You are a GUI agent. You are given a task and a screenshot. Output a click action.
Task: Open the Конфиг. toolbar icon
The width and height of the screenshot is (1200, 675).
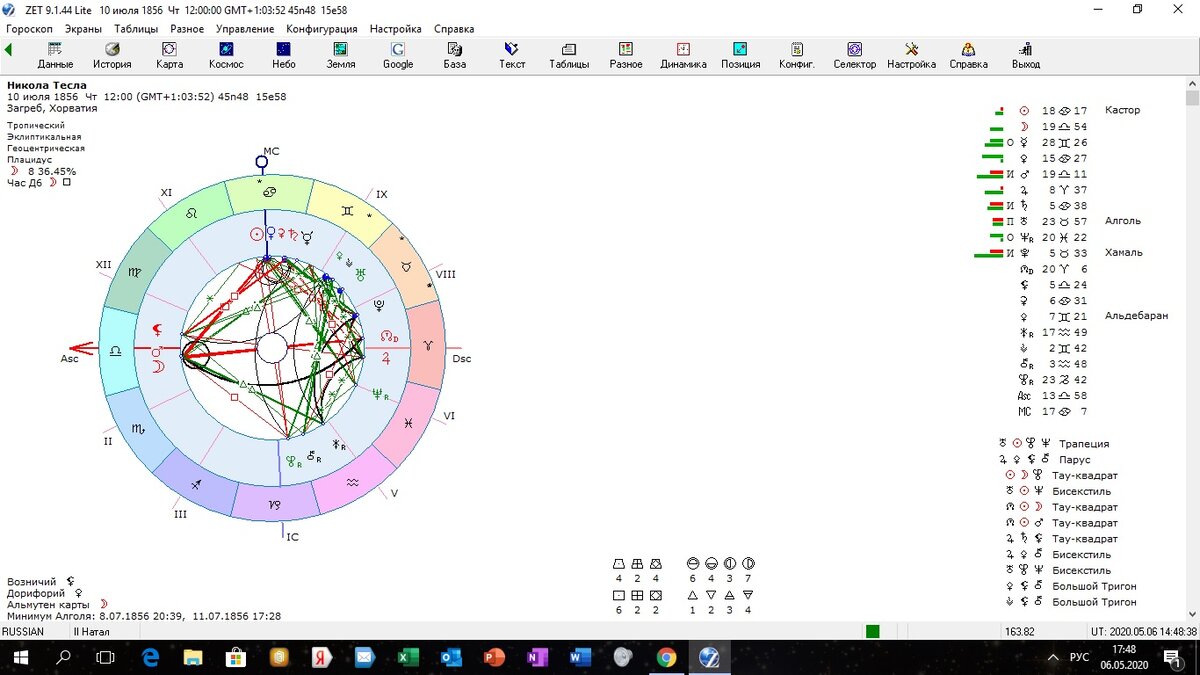tap(797, 55)
